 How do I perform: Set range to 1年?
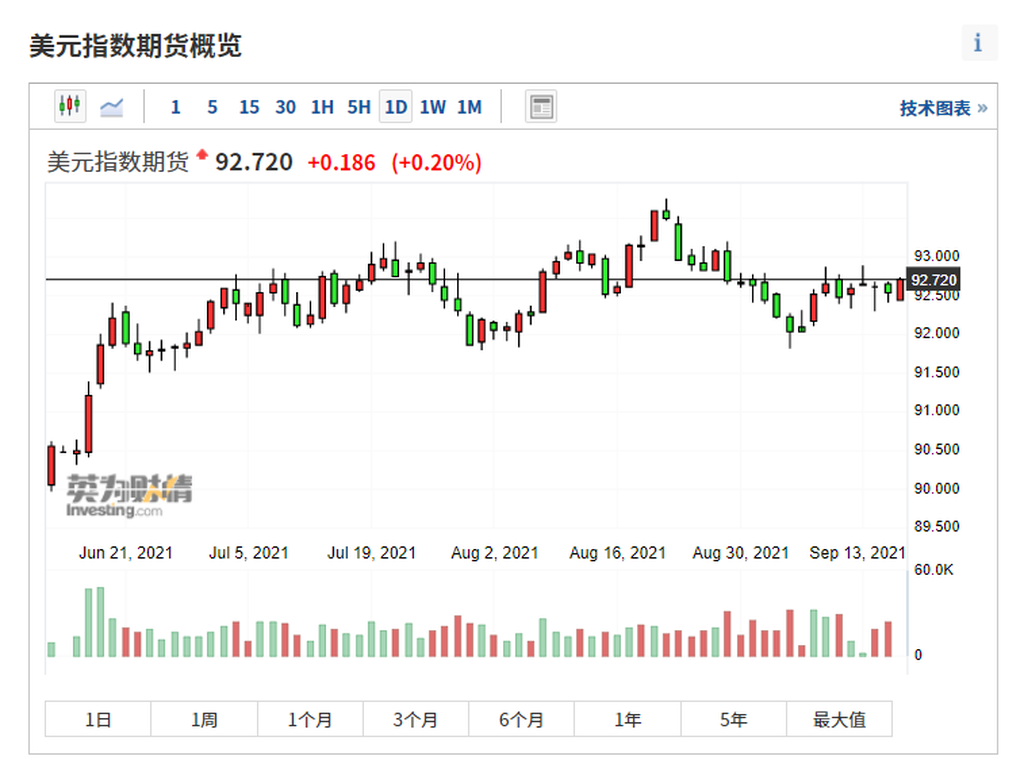click(628, 720)
